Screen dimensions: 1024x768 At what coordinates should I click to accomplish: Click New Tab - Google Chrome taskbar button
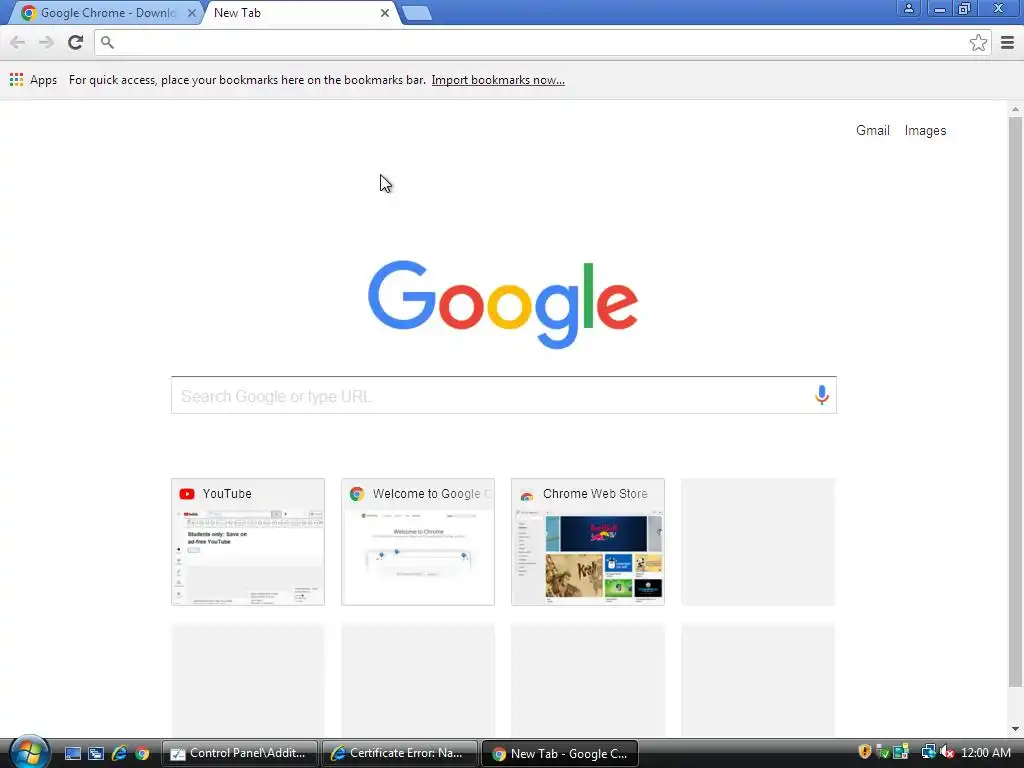[560, 754]
